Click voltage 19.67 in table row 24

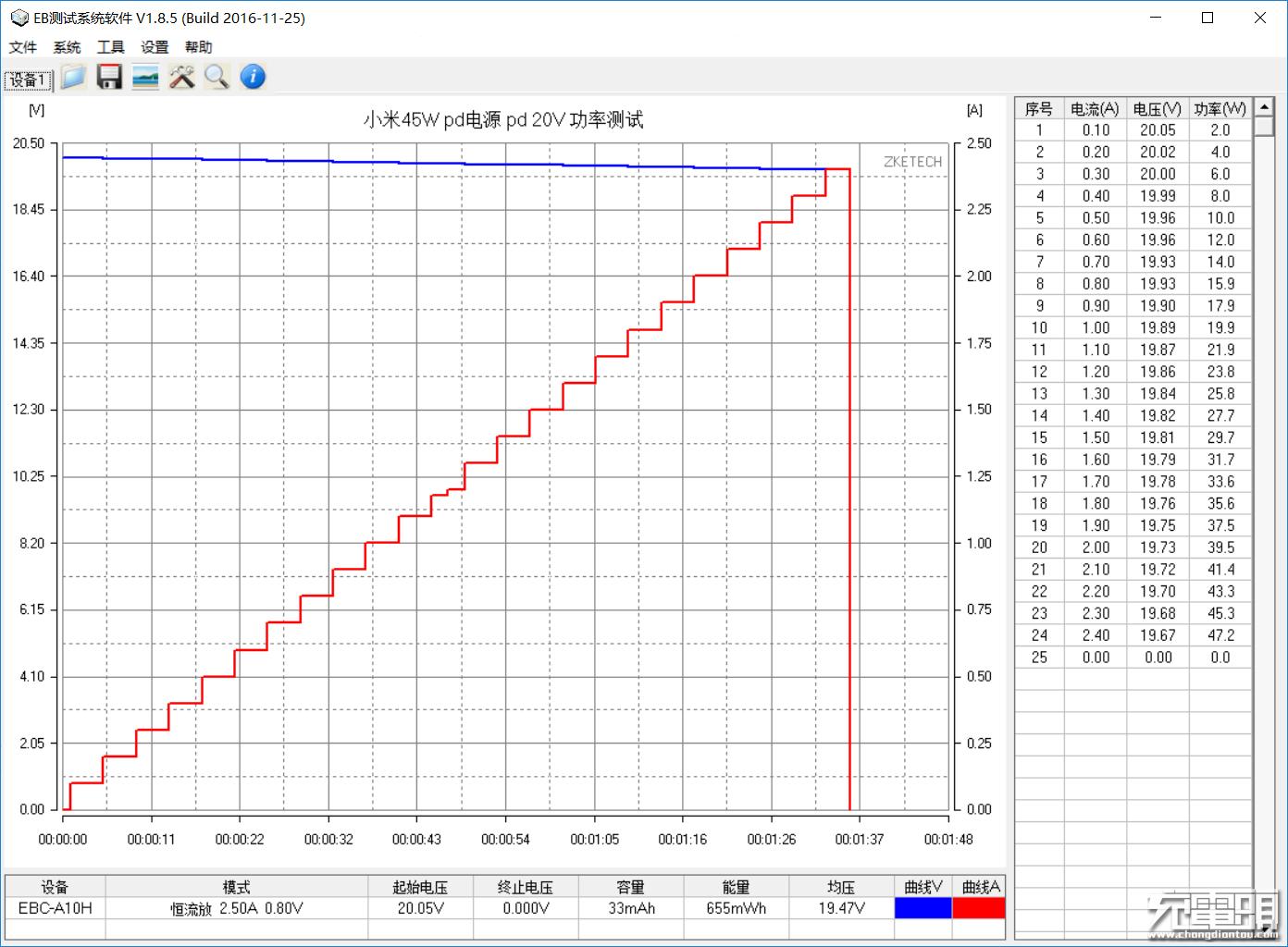point(1158,635)
